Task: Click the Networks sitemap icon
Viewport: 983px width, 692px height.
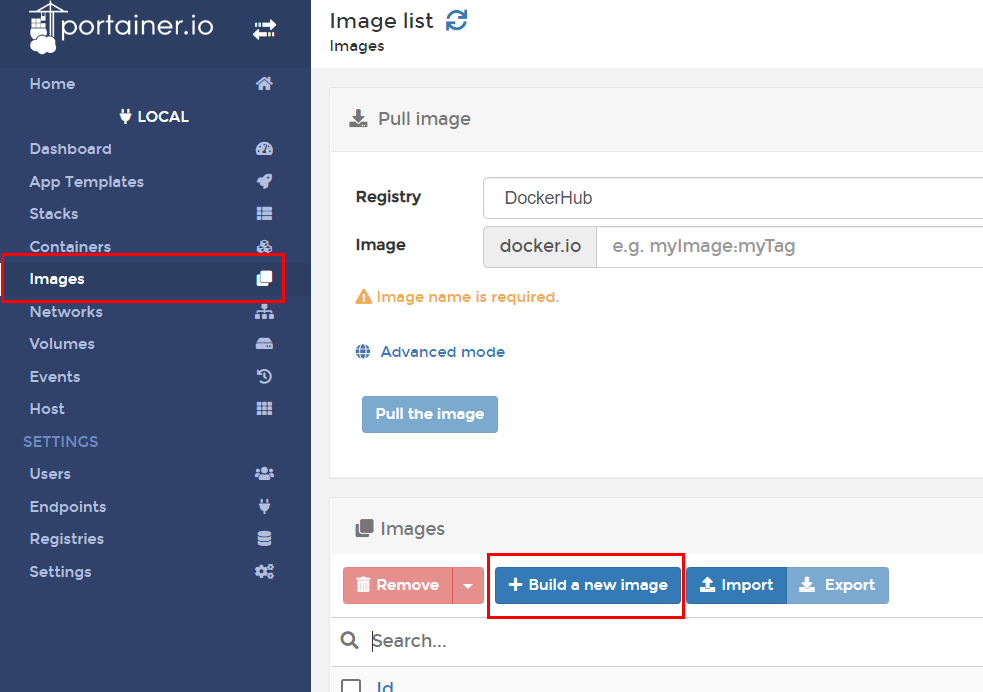Action: (264, 312)
